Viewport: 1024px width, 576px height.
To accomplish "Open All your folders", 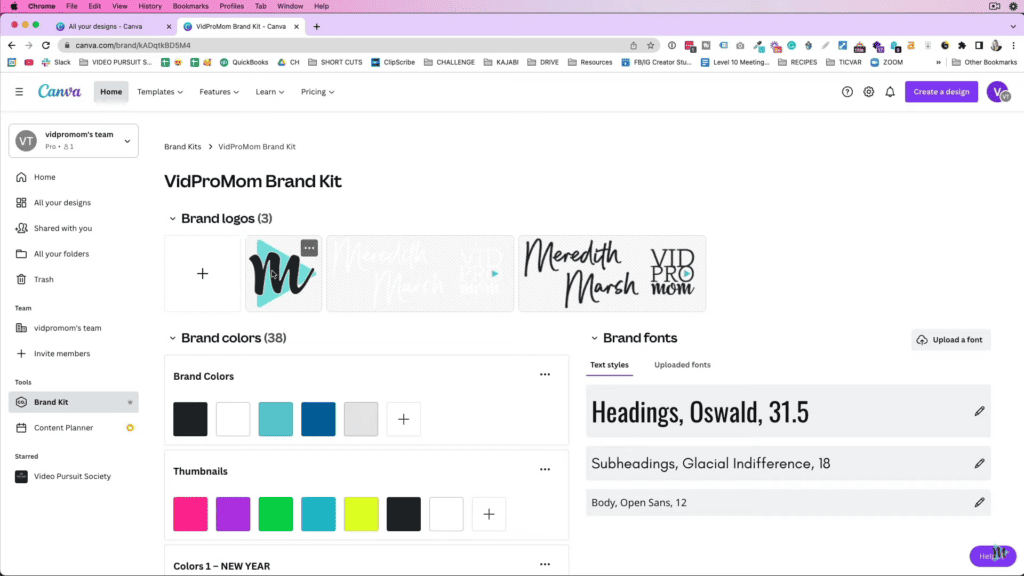I will pos(61,253).
